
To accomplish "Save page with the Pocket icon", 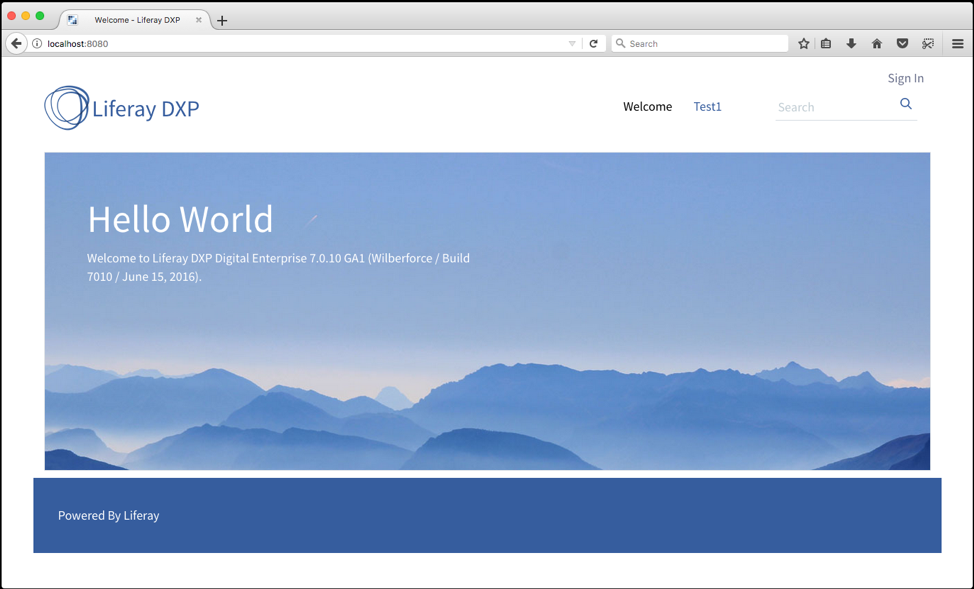I will click(902, 43).
